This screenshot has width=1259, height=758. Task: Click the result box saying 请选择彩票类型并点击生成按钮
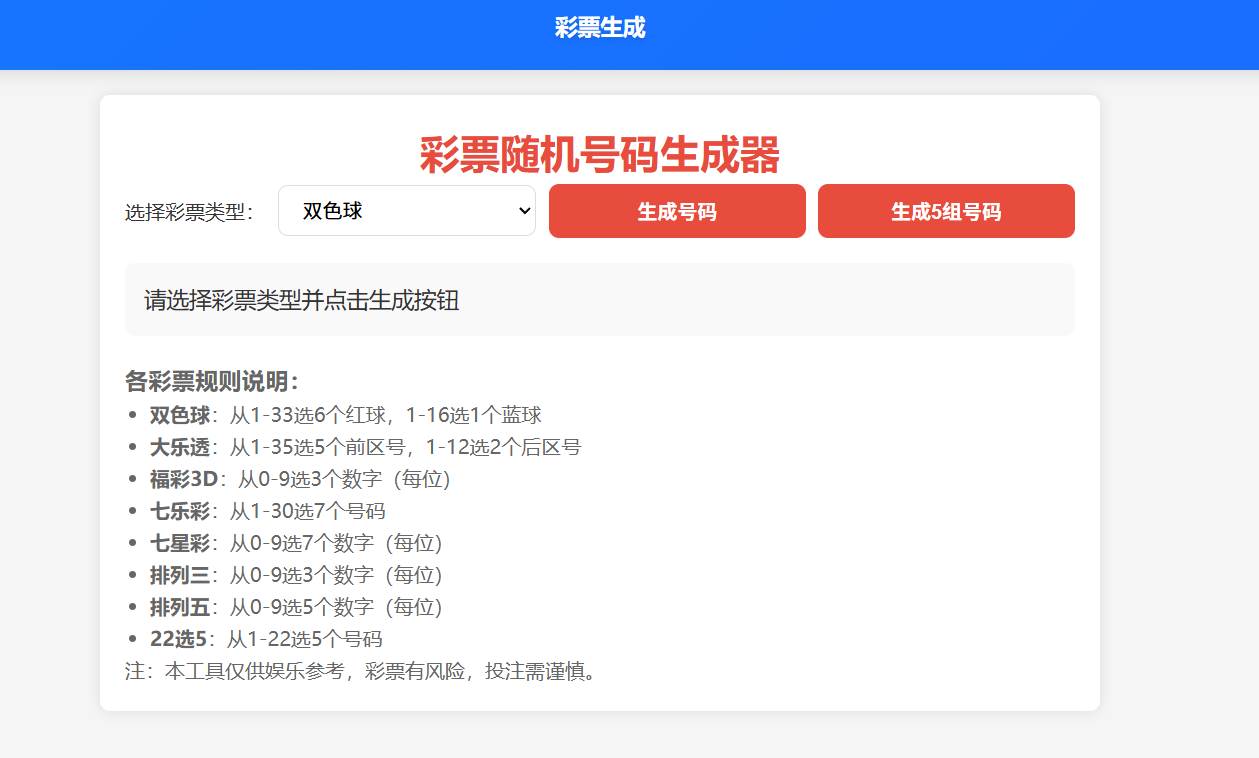pos(600,300)
